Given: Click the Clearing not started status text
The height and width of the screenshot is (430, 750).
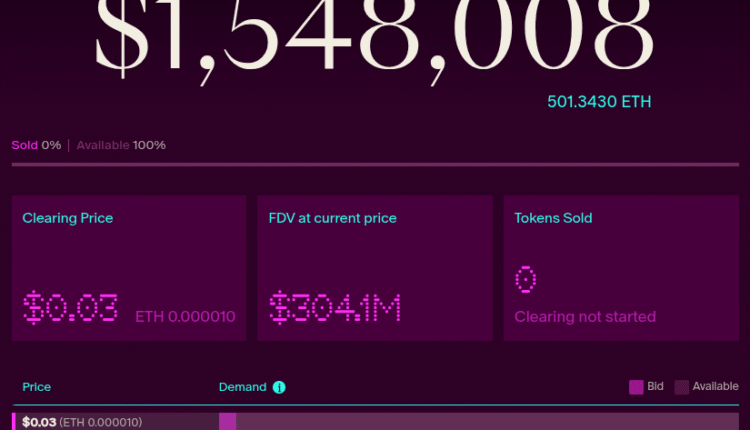Looking at the screenshot, I should tap(585, 317).
